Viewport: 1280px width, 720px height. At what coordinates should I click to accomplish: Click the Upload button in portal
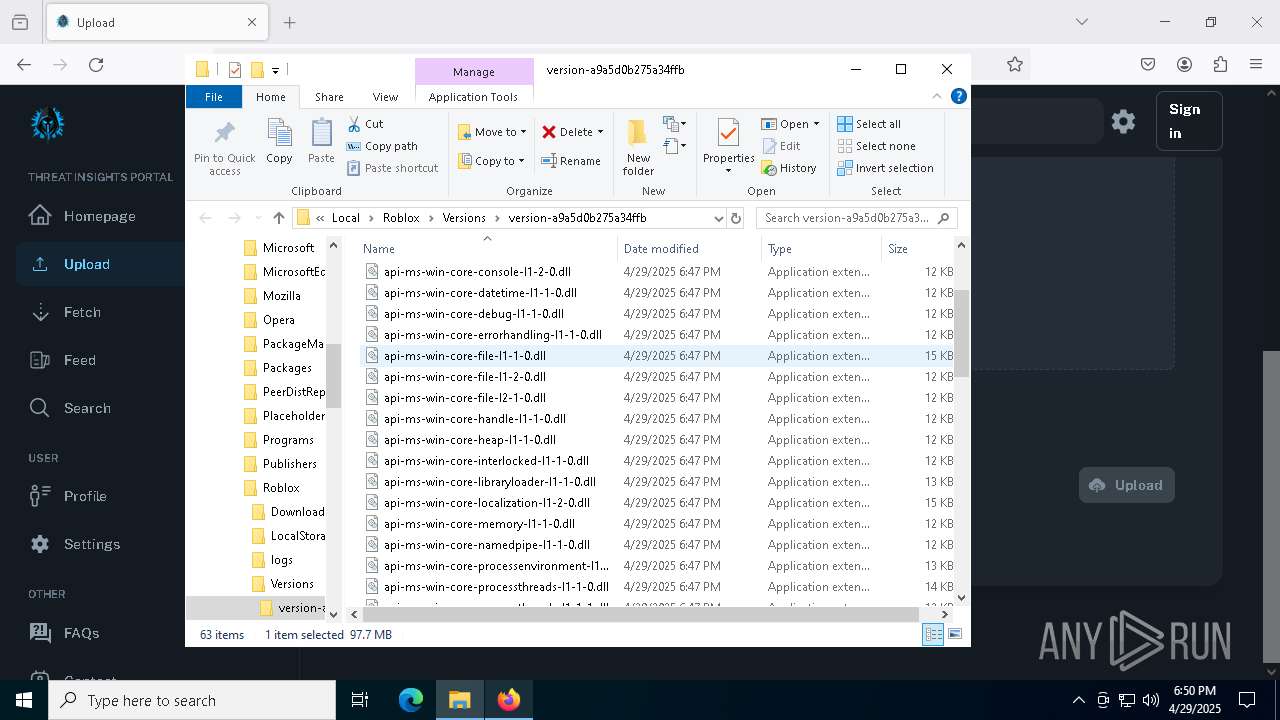point(1126,485)
